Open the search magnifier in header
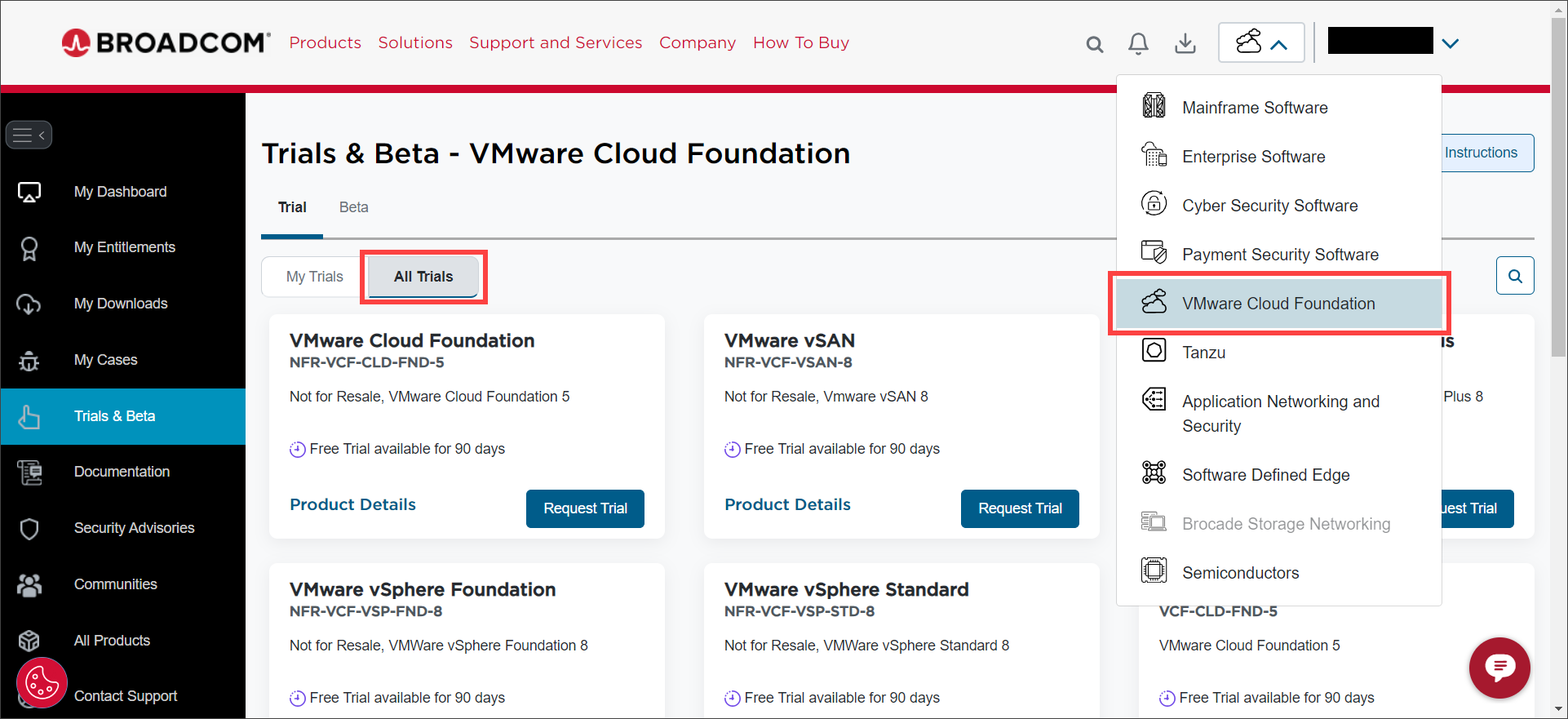 point(1095,44)
